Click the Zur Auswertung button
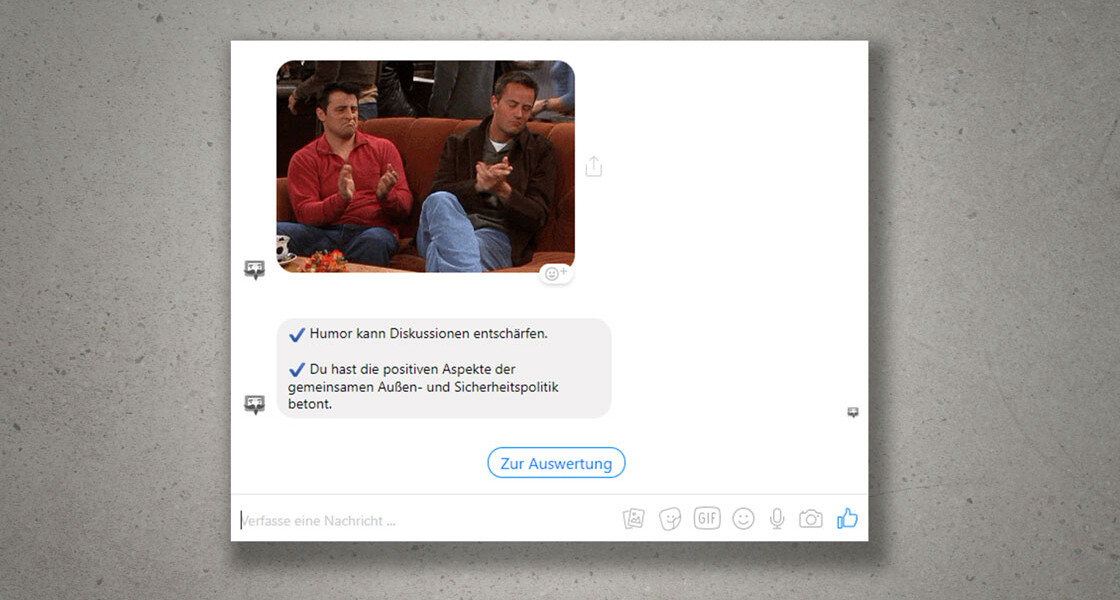The image size is (1120, 600). pyautogui.click(x=556, y=463)
